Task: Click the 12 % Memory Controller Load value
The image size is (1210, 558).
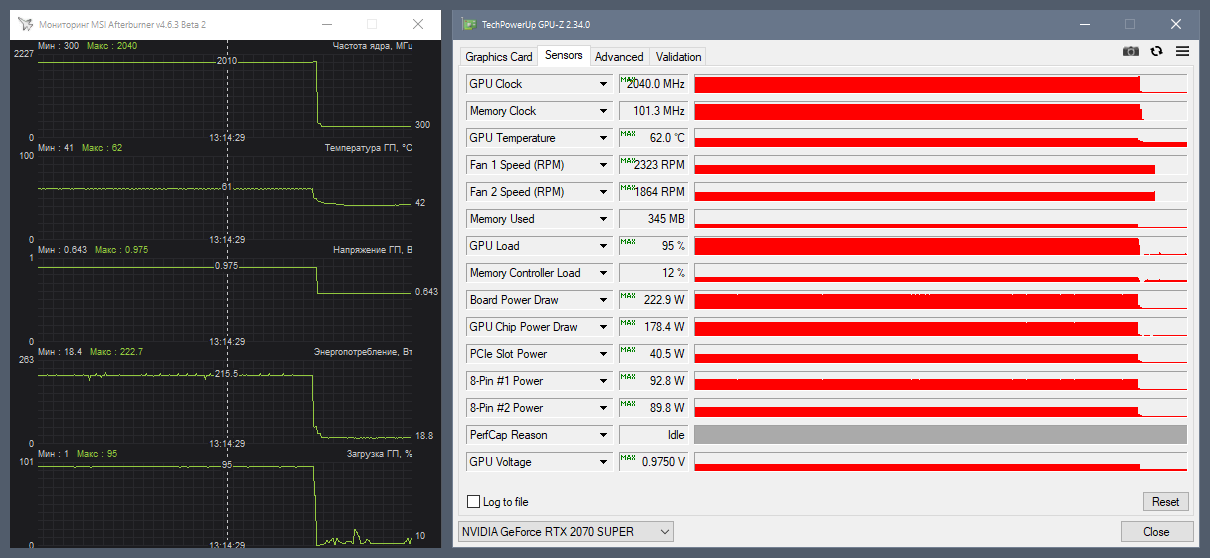Action: (654, 273)
